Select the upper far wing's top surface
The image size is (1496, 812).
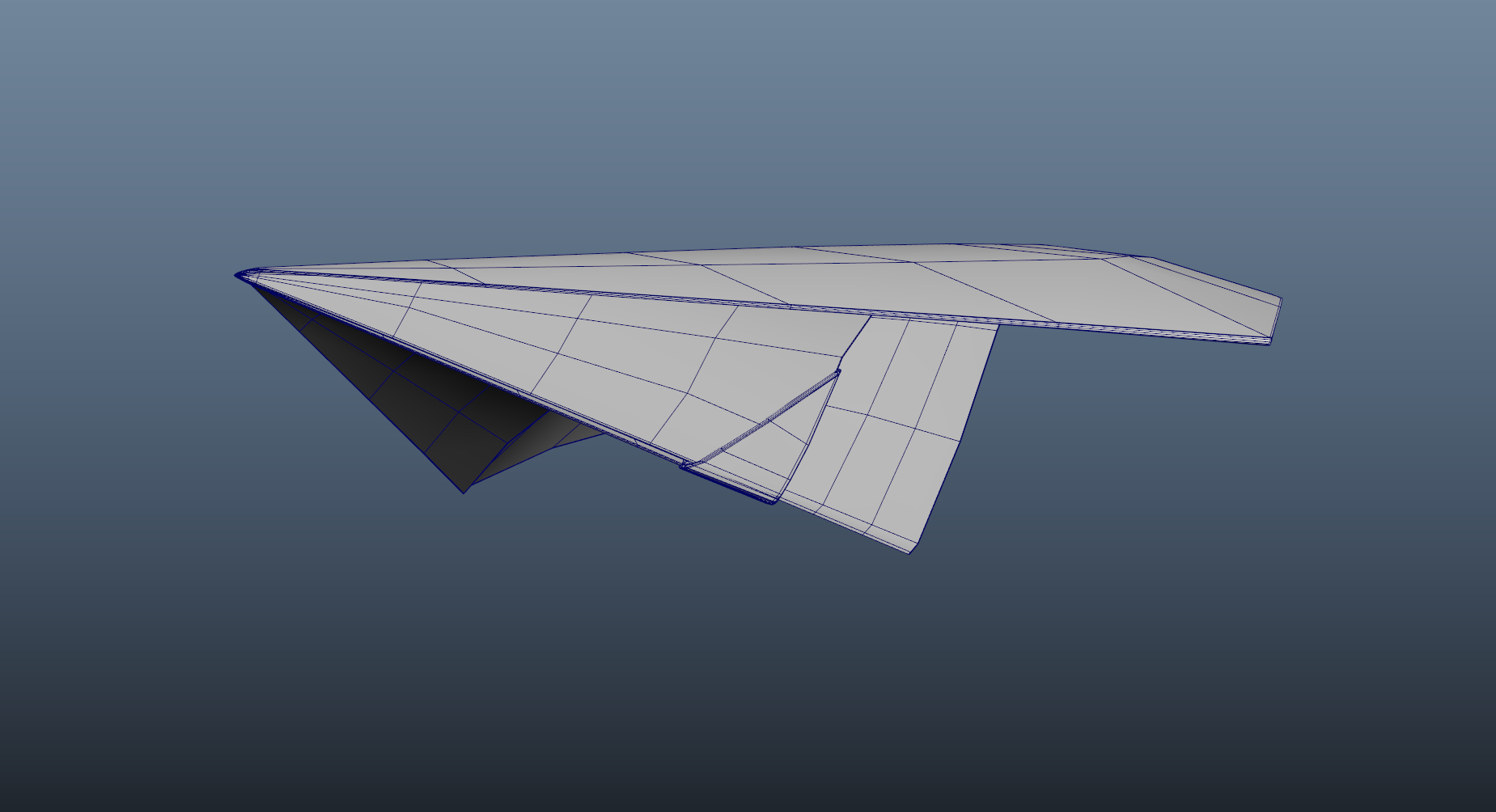click(809, 275)
